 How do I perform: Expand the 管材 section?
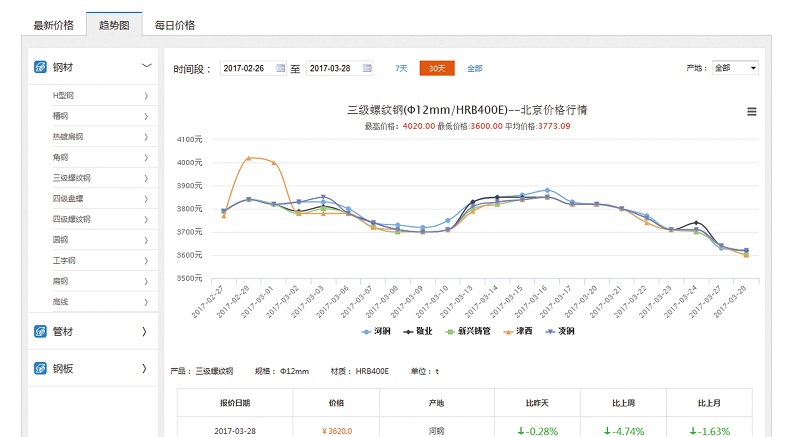point(145,331)
